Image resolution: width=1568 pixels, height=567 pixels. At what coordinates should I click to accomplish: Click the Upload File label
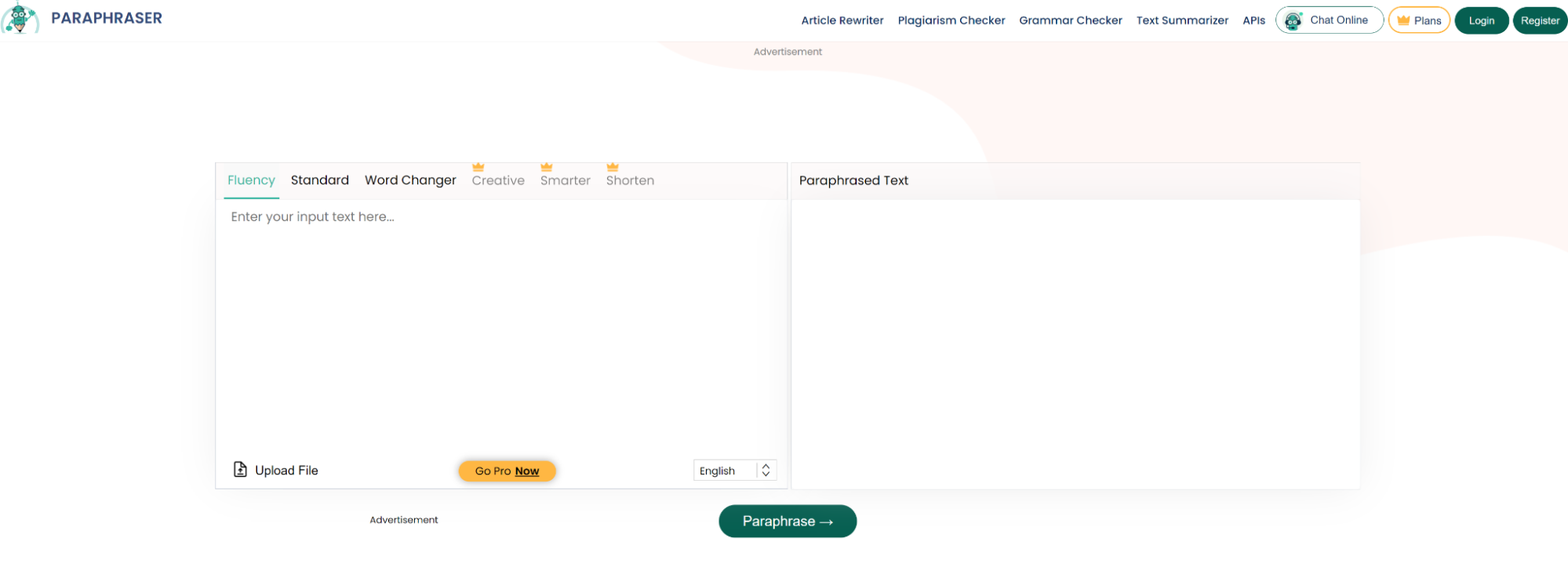[286, 471]
